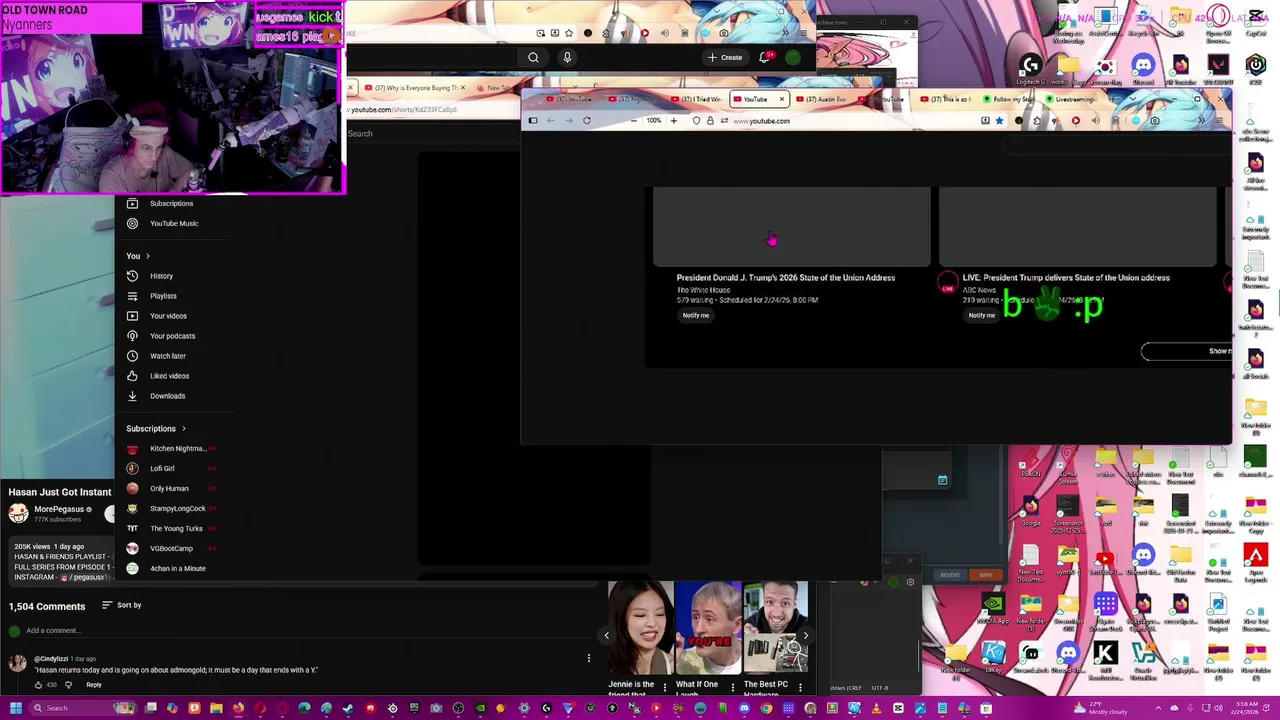
Task: Show next Shorts with the right arrow
Action: pos(805,636)
